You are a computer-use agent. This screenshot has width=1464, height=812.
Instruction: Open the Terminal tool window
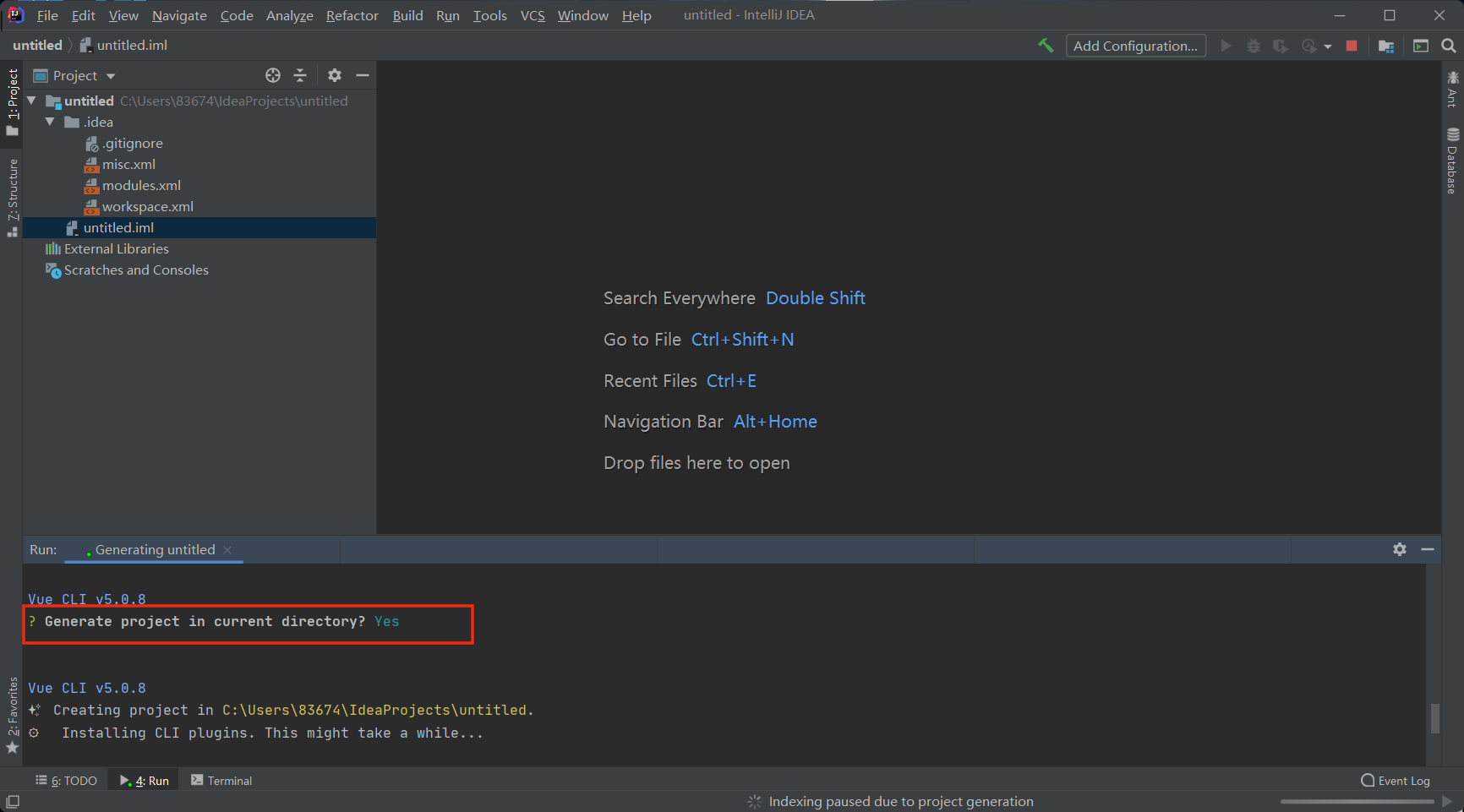pyautogui.click(x=221, y=781)
